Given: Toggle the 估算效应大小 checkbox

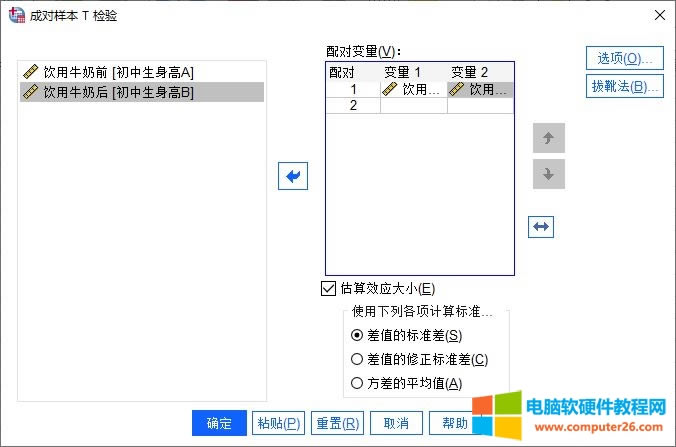Looking at the screenshot, I should point(328,288).
